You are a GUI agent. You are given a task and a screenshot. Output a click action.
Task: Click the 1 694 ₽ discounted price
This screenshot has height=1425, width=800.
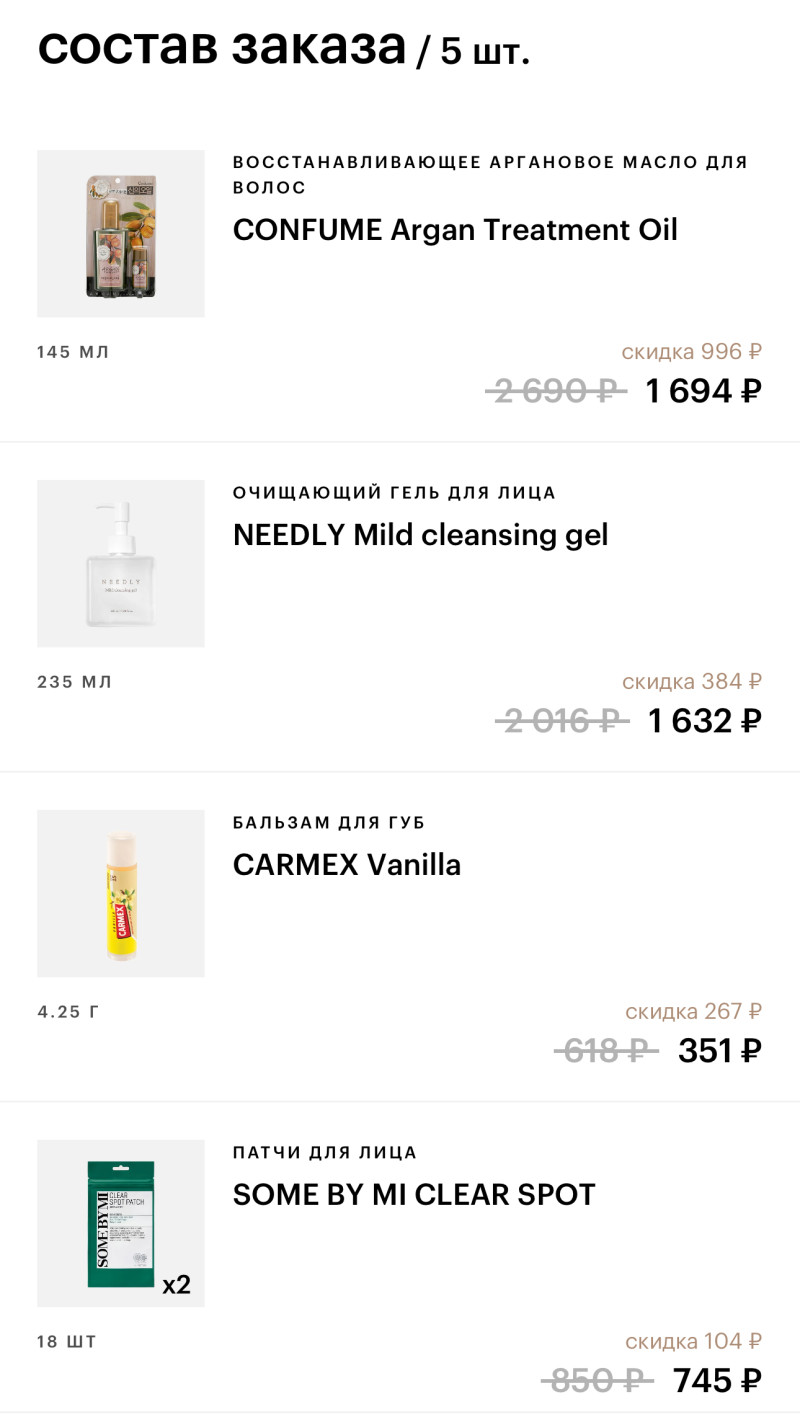point(703,391)
